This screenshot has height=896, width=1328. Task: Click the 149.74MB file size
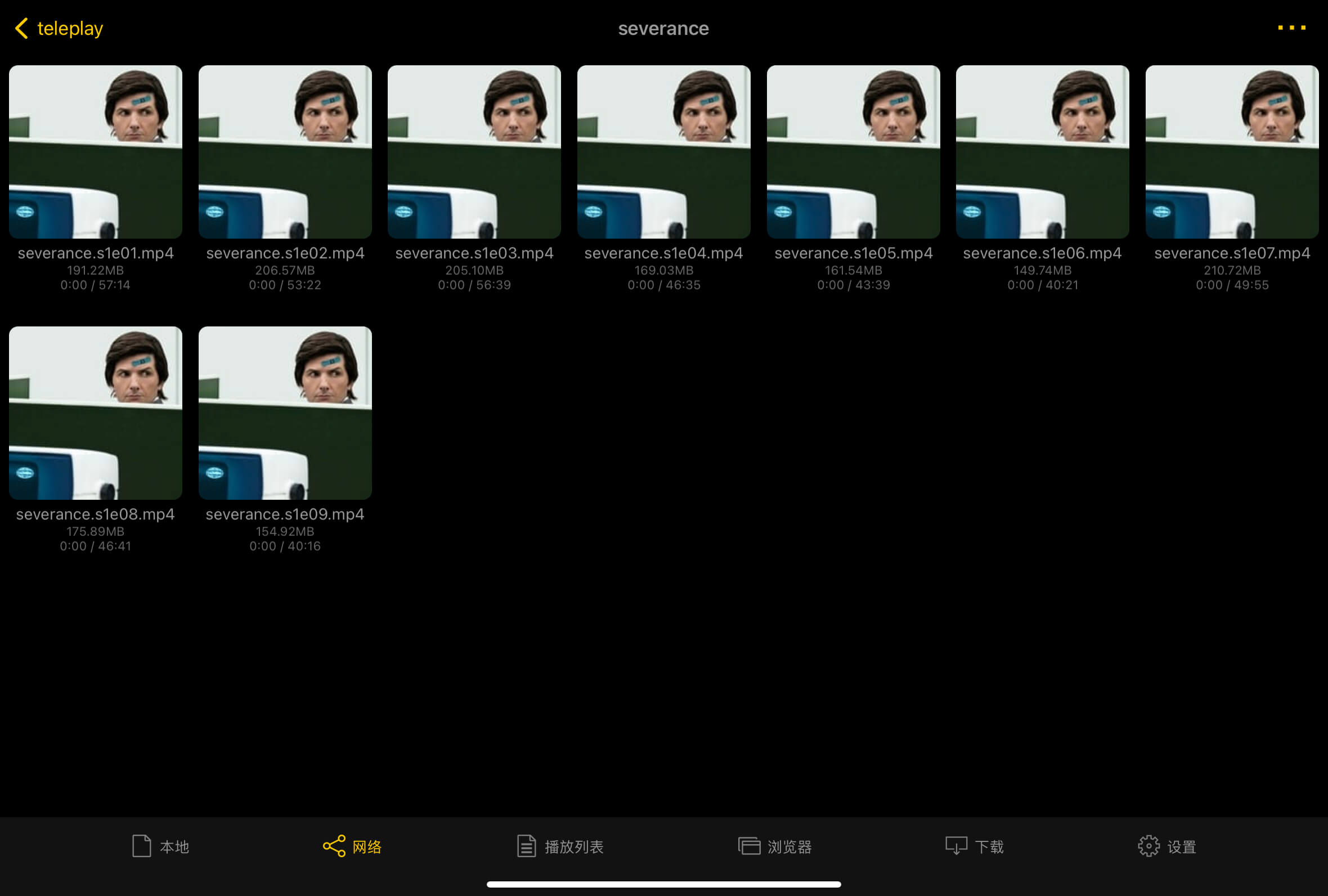[x=1042, y=270]
